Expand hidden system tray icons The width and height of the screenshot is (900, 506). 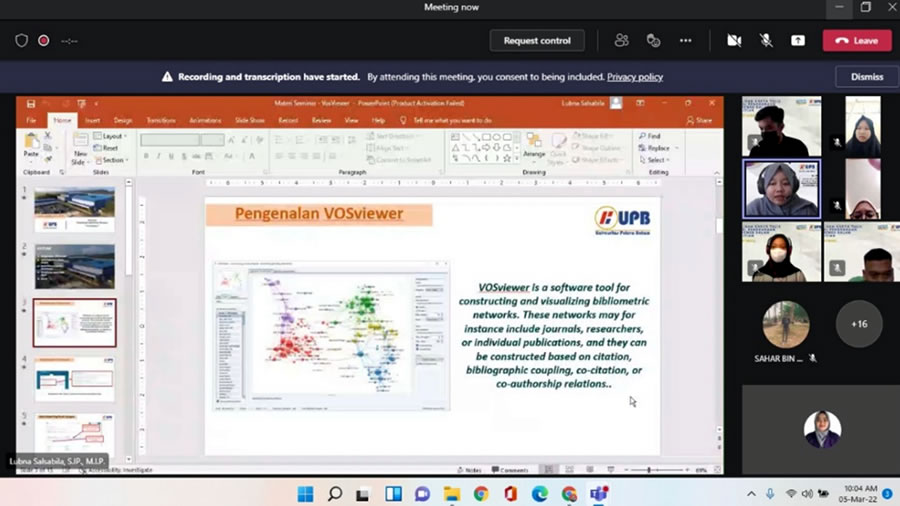point(751,494)
